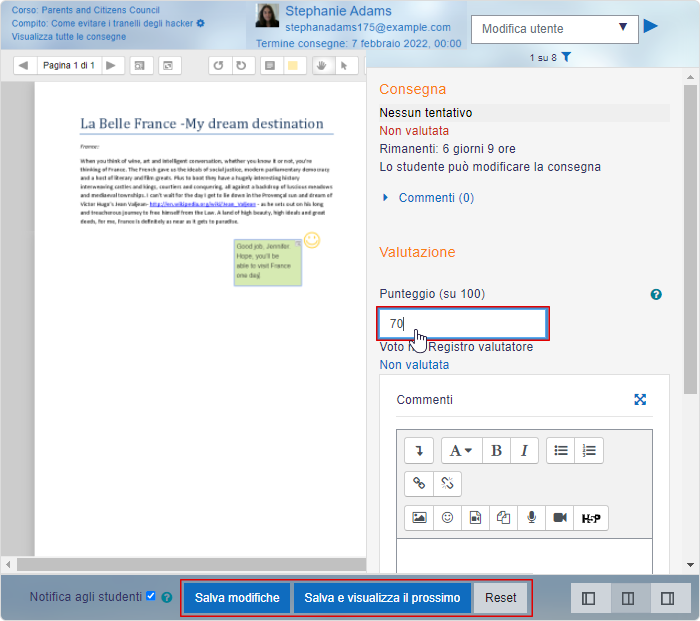The height and width of the screenshot is (621, 700).
Task: Go to previous page in PDF viewer
Action: [x=24, y=66]
